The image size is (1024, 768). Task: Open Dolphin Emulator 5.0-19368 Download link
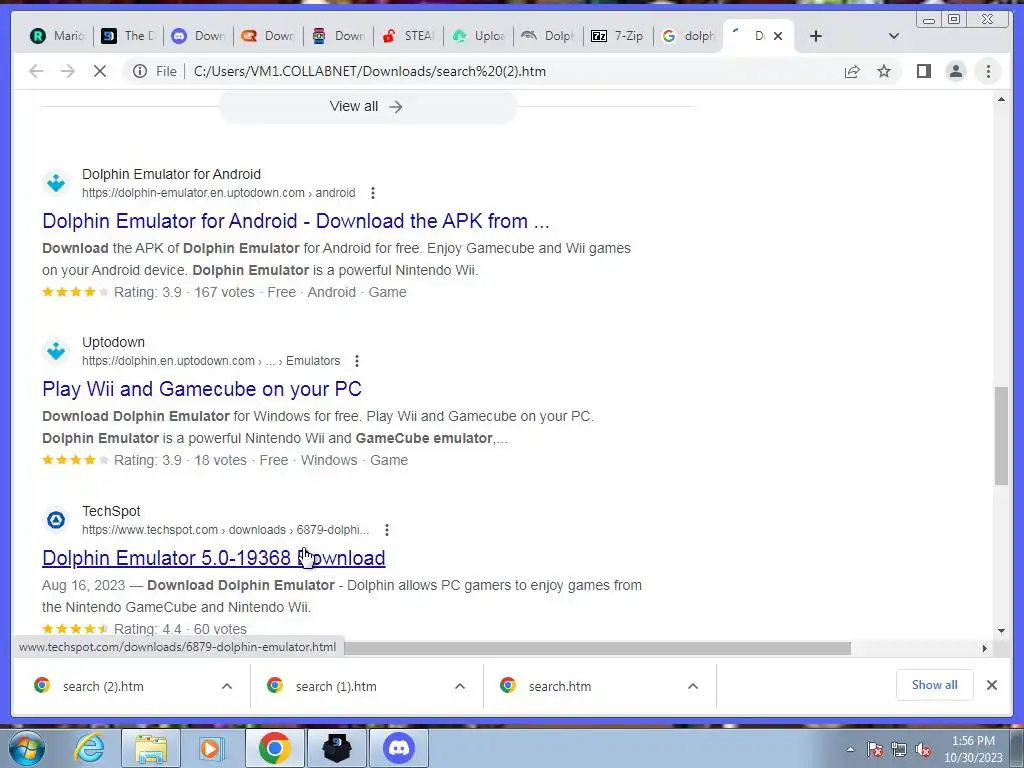point(214,558)
